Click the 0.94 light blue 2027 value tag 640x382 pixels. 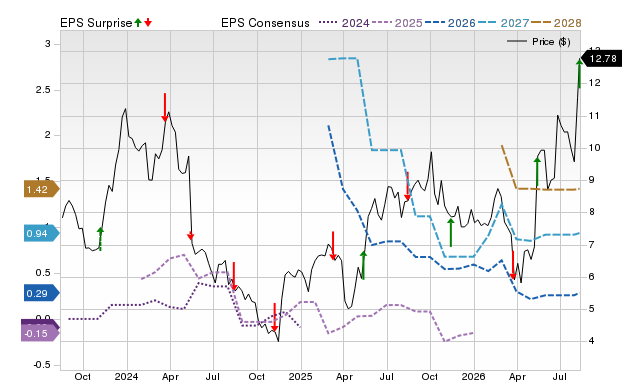pyautogui.click(x=41, y=233)
